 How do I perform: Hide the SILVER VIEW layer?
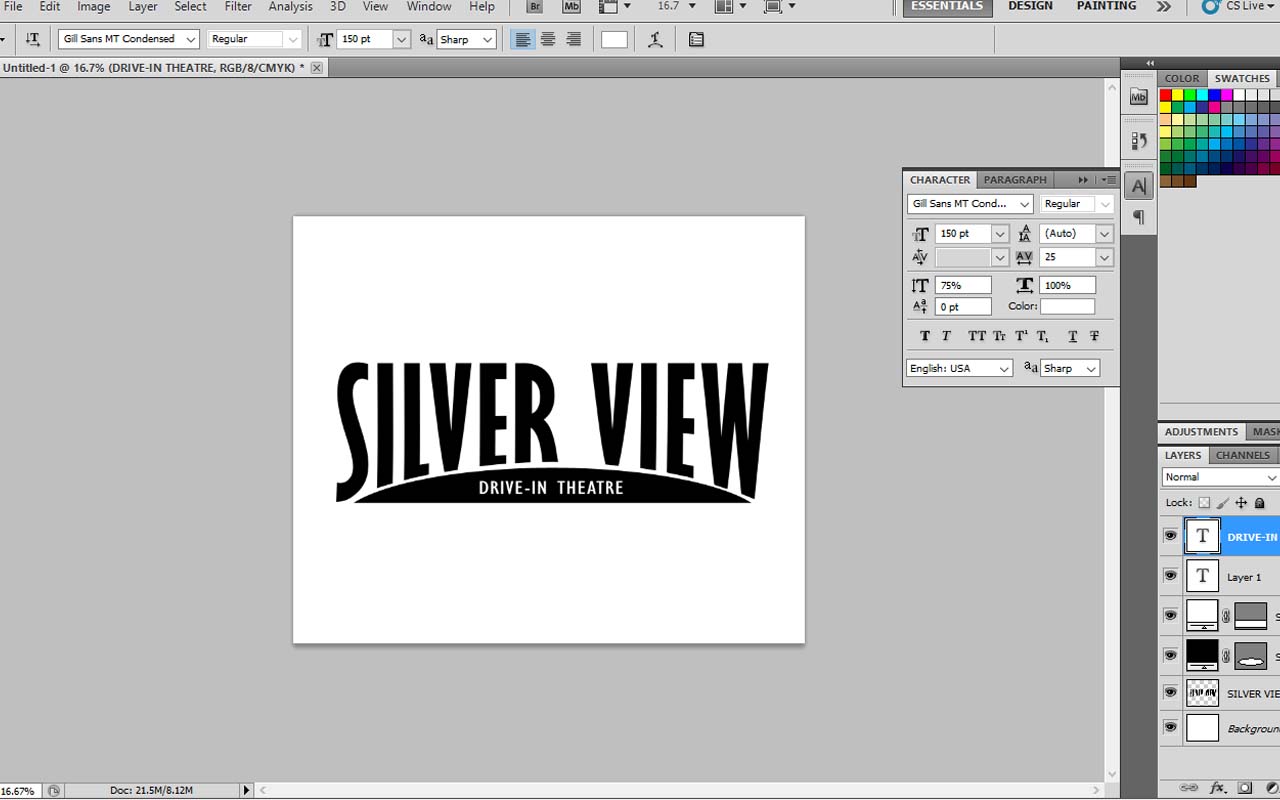1170,692
